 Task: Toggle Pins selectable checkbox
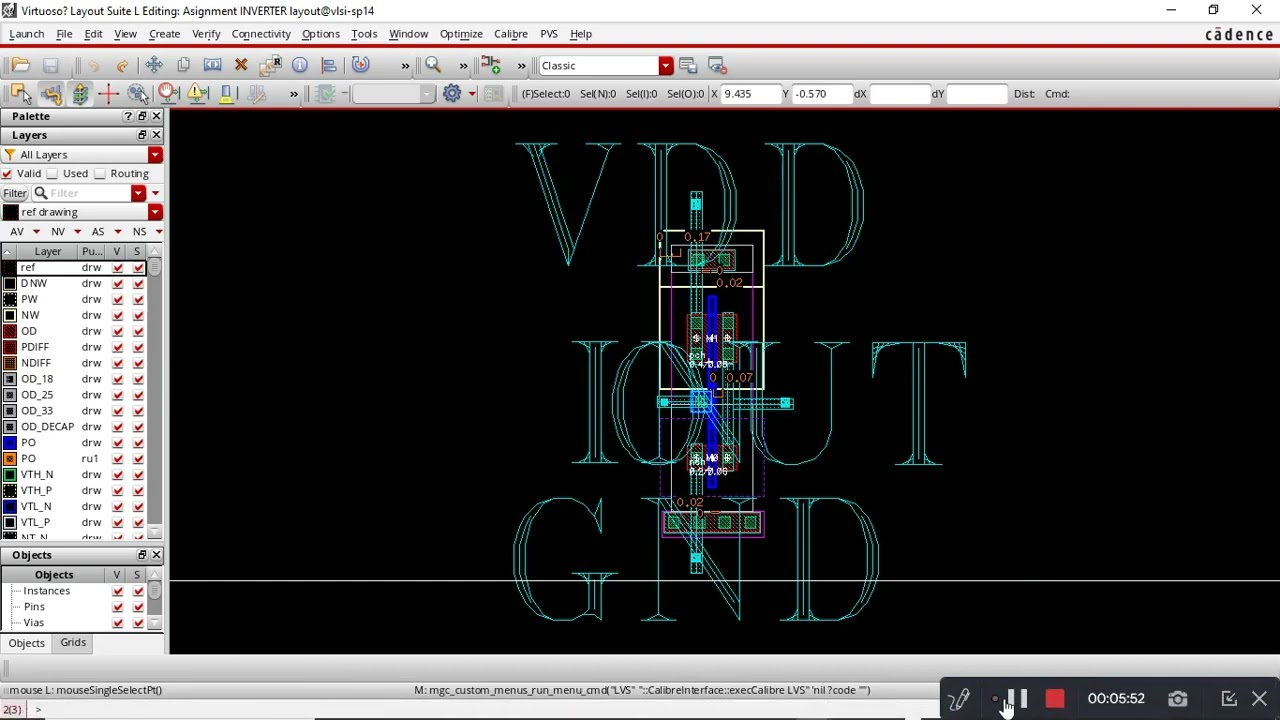pos(138,607)
